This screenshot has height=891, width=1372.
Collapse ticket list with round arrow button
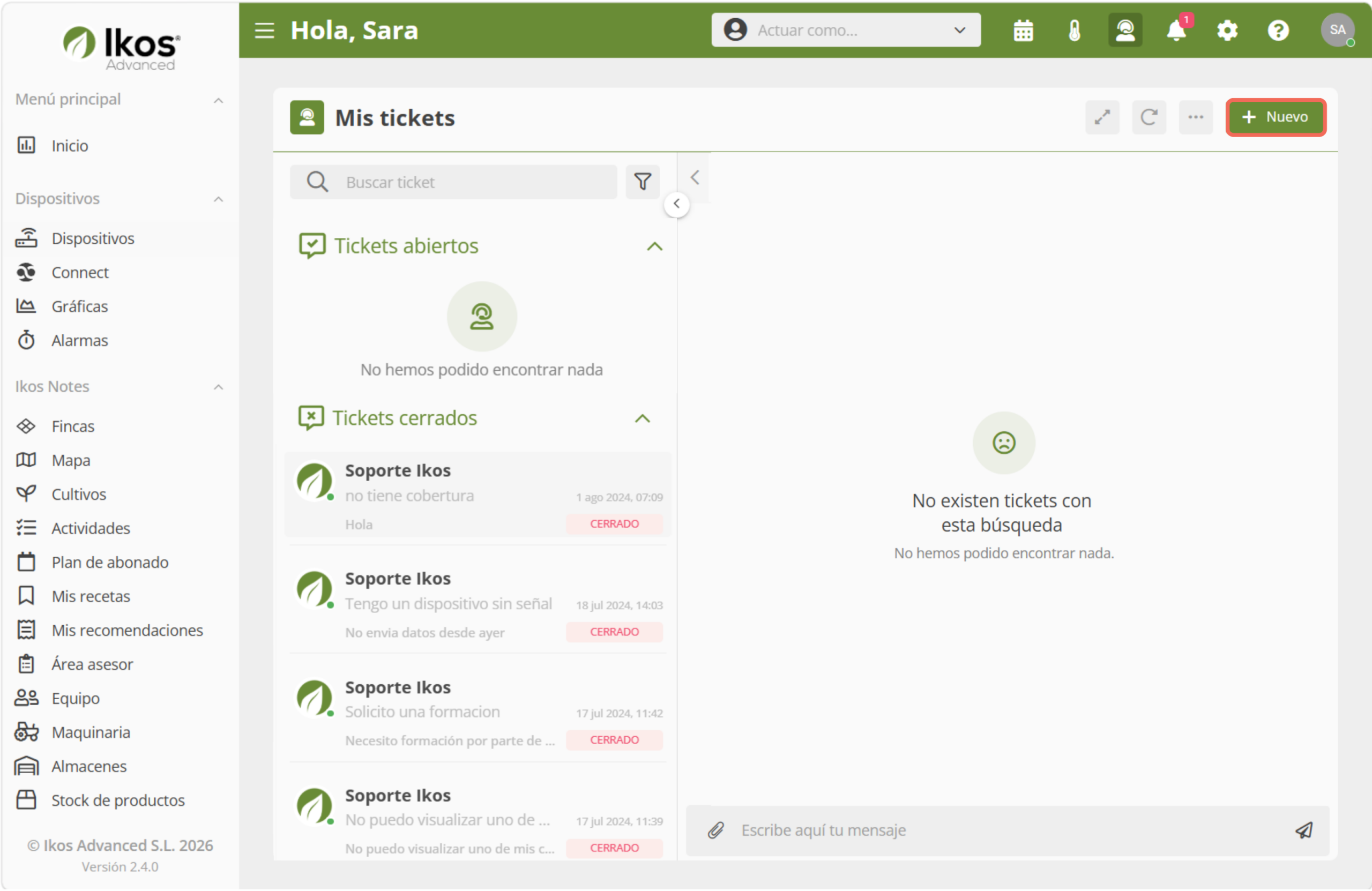coord(677,204)
